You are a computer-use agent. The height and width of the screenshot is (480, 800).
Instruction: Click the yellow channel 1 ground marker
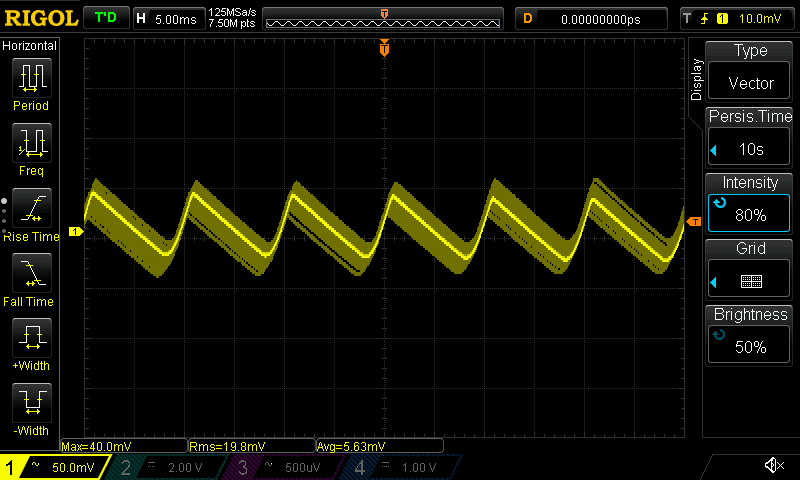76,232
